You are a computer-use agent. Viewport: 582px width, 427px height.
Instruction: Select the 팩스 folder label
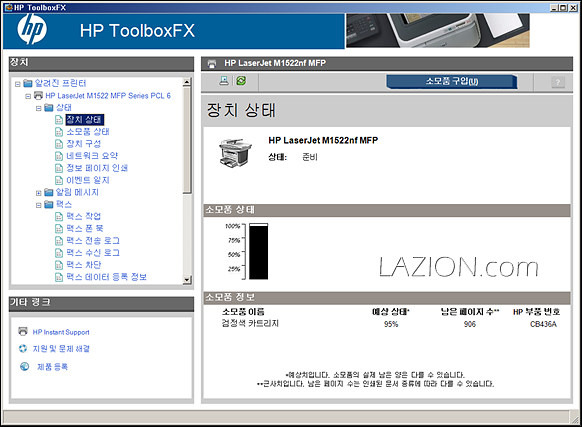click(x=64, y=204)
